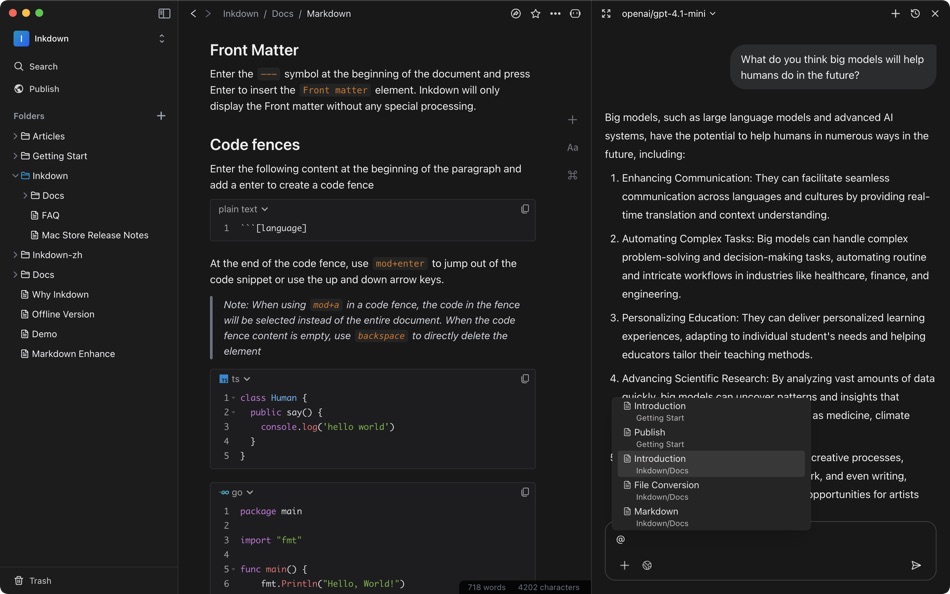The height and width of the screenshot is (594, 950).
Task: Click Markdown in the breadcrumb
Action: (x=328, y=13)
